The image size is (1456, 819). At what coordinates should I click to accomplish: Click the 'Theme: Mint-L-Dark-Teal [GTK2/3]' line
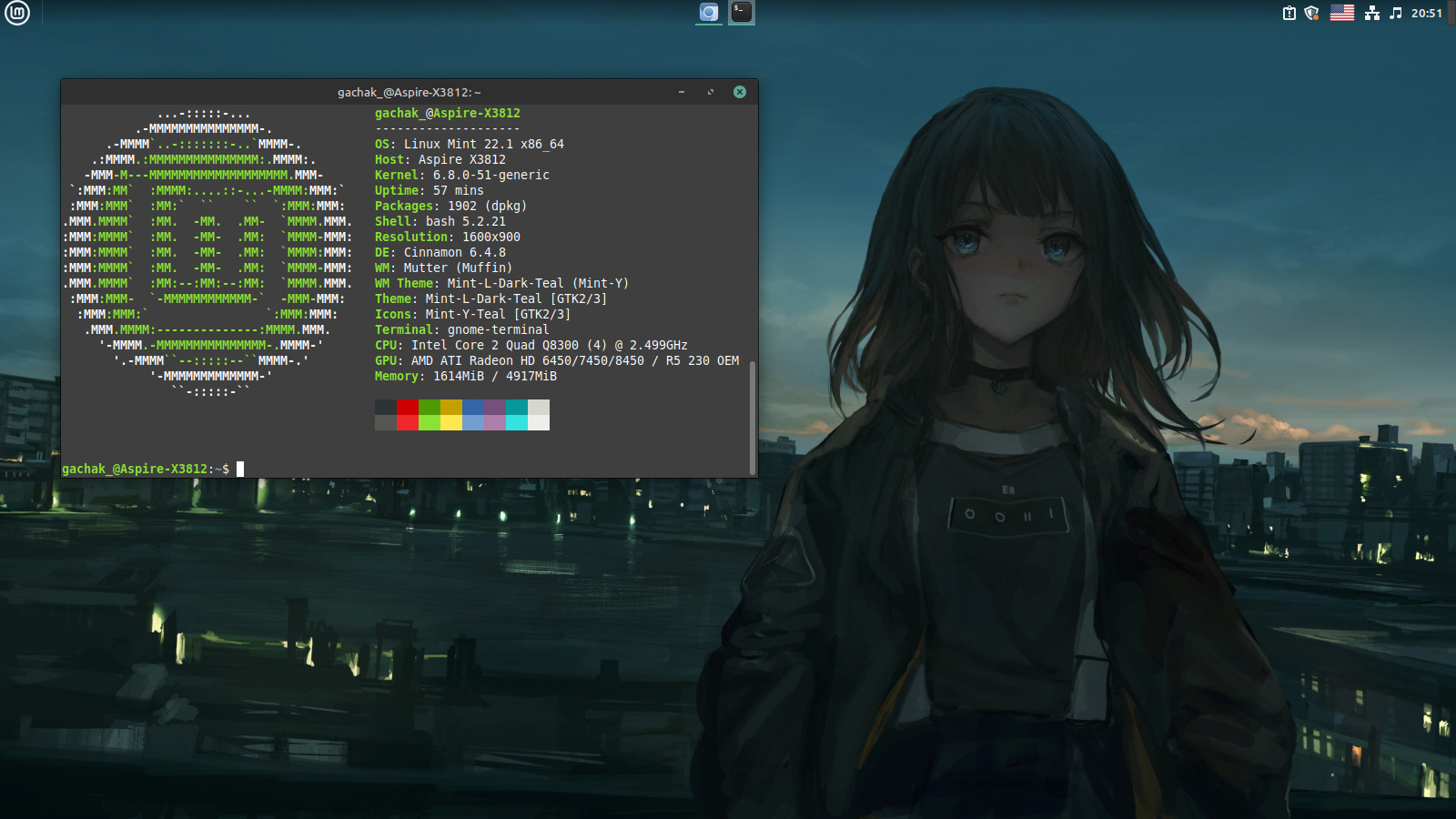(491, 298)
